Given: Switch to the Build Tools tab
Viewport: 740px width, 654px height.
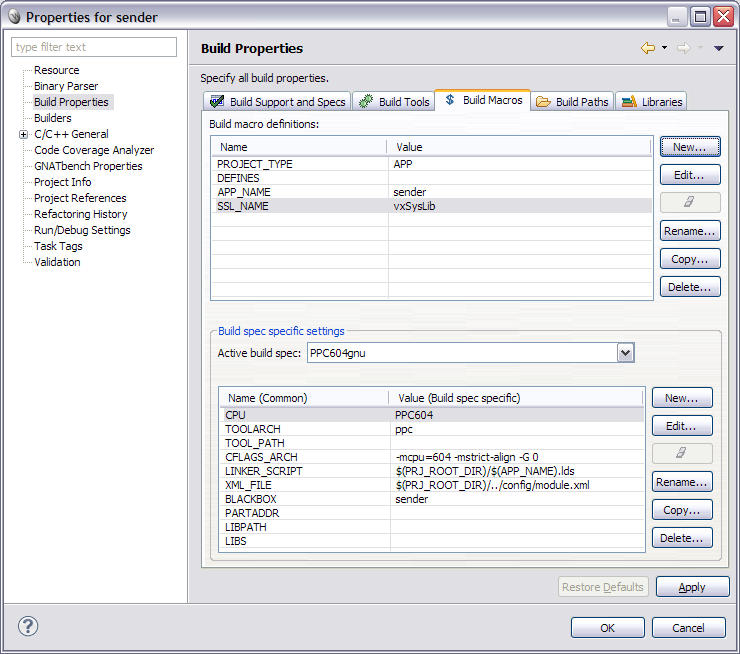Looking at the screenshot, I should (394, 101).
